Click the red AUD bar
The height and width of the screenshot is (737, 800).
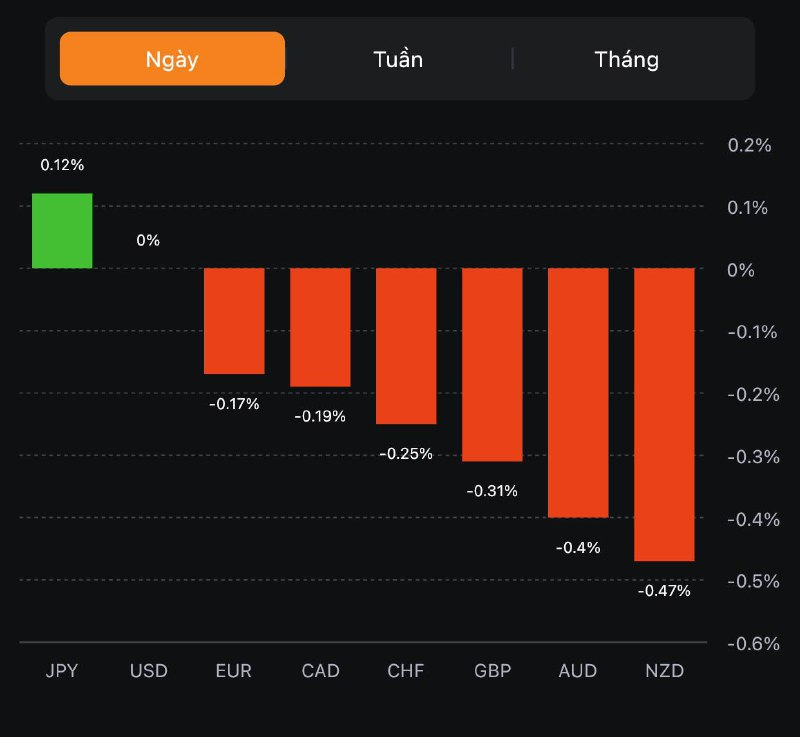click(578, 393)
